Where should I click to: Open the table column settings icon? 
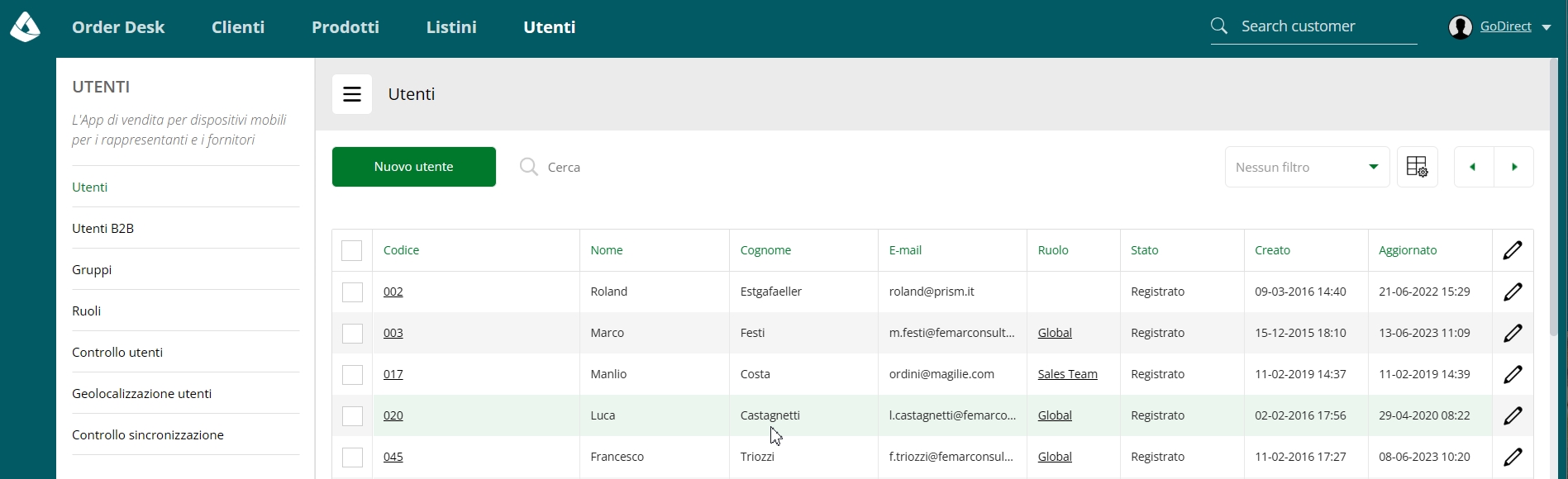click(x=1417, y=167)
